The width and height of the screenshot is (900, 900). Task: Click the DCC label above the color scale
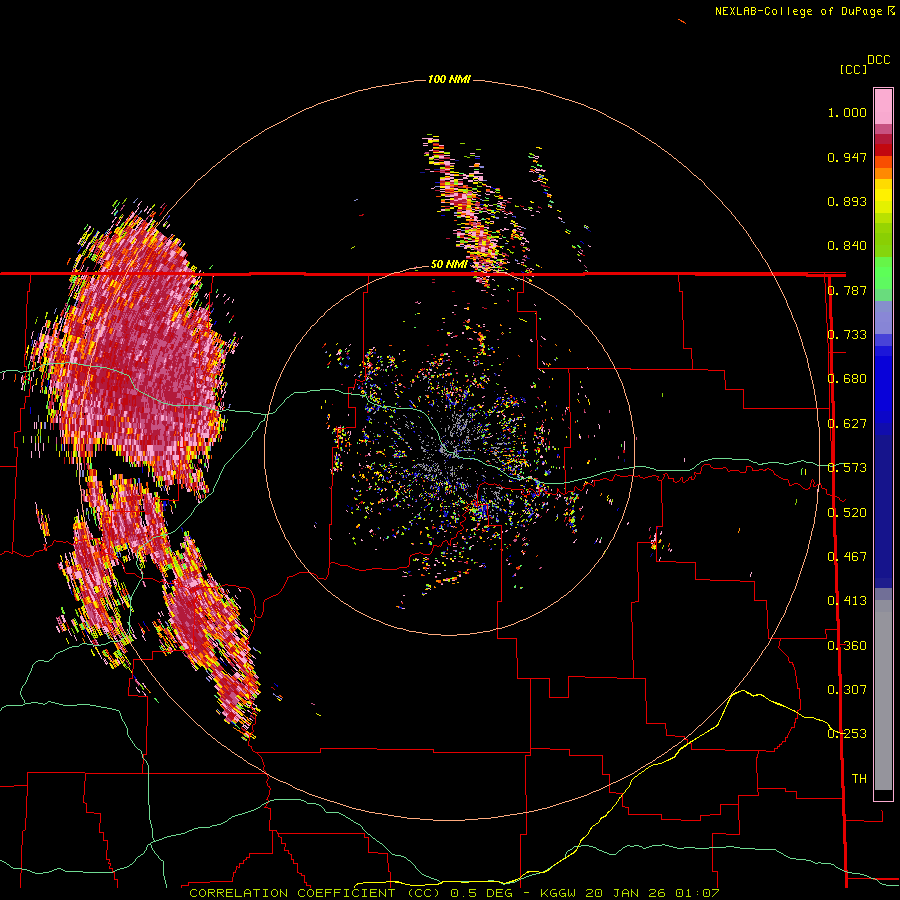[879, 60]
